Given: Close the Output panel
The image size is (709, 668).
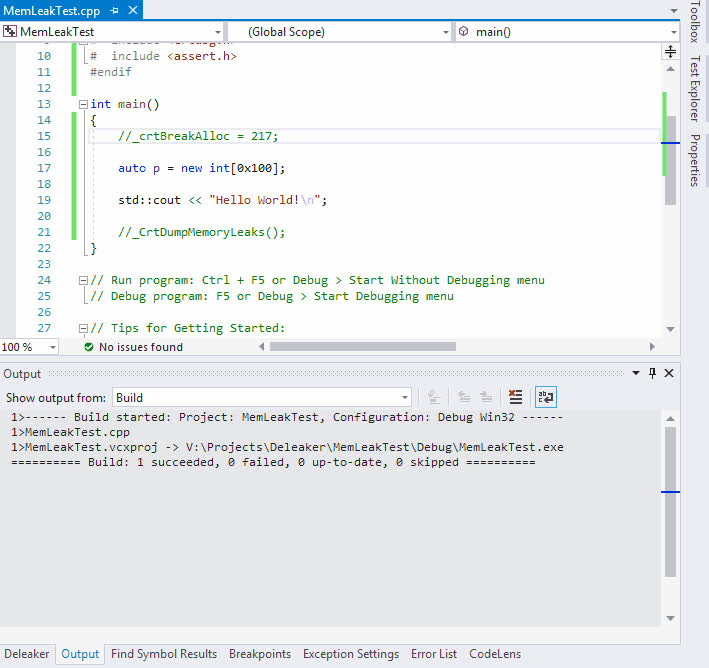Looking at the screenshot, I should [x=669, y=373].
